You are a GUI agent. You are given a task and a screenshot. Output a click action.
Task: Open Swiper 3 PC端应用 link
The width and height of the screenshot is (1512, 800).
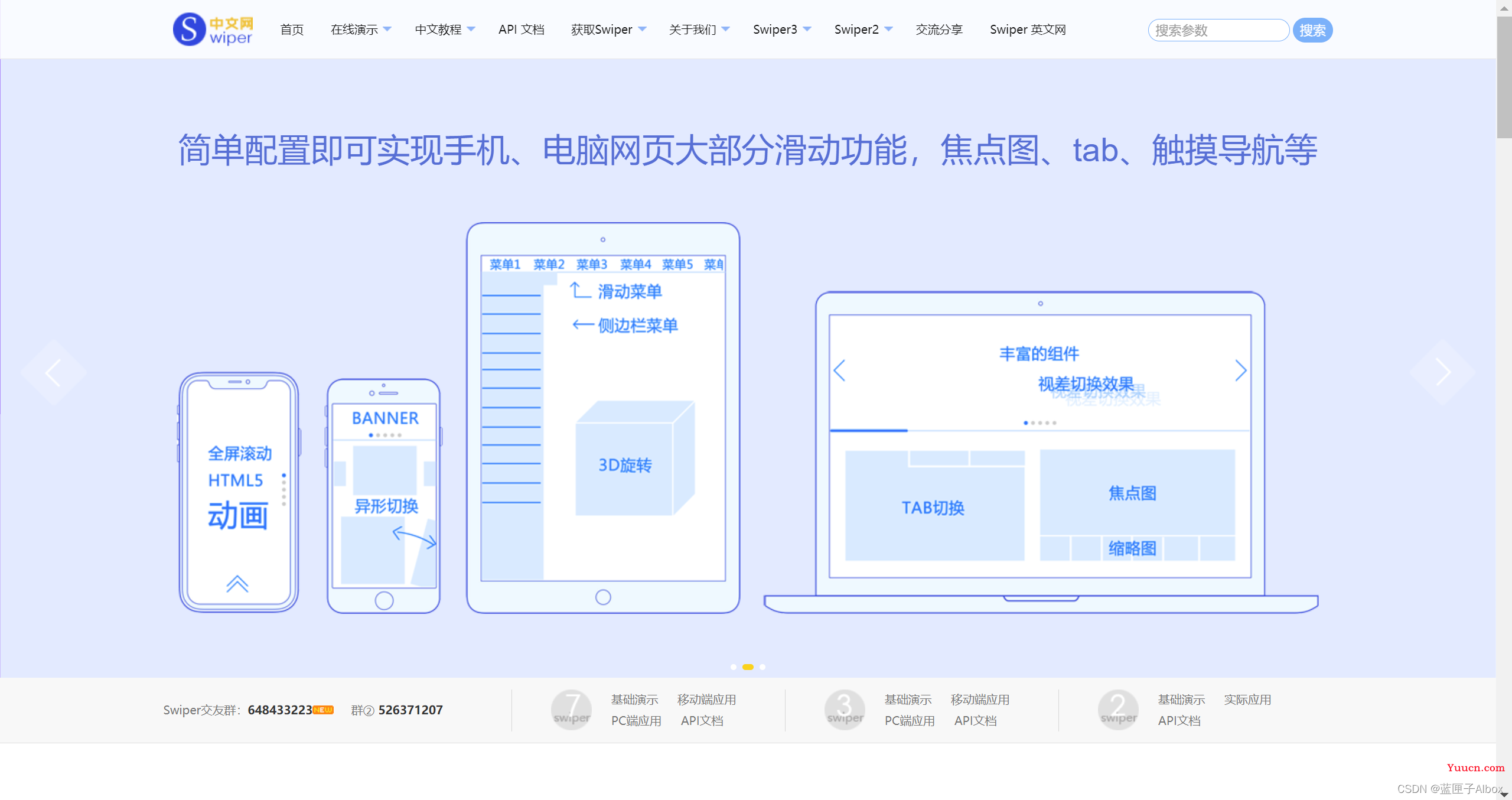[x=910, y=721]
